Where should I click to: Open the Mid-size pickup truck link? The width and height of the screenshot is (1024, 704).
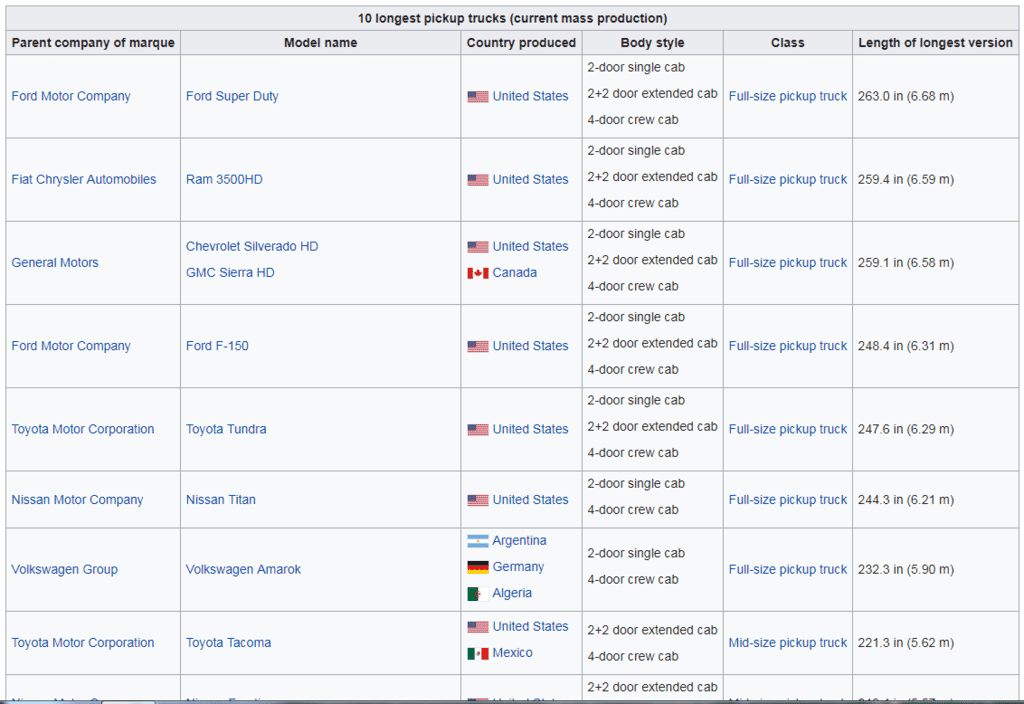coord(787,643)
